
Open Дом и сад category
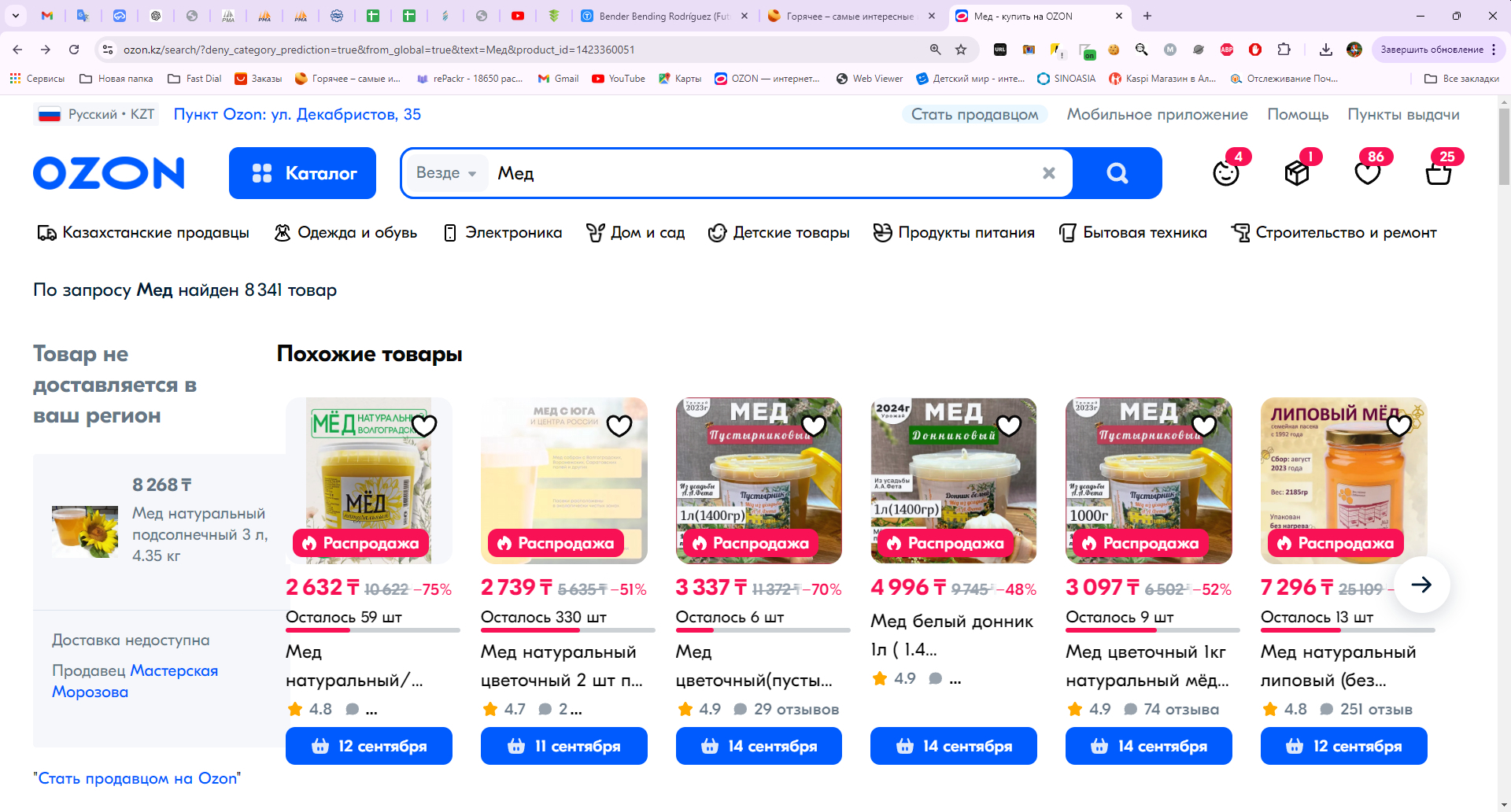tap(636, 233)
